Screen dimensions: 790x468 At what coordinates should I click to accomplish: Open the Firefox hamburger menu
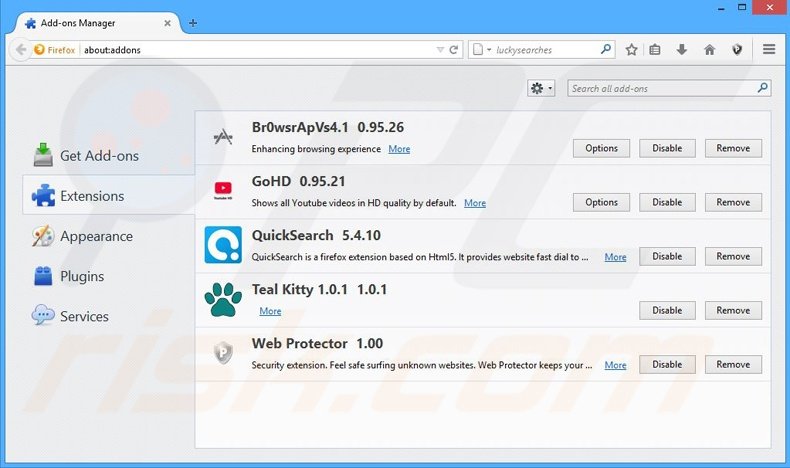point(769,49)
